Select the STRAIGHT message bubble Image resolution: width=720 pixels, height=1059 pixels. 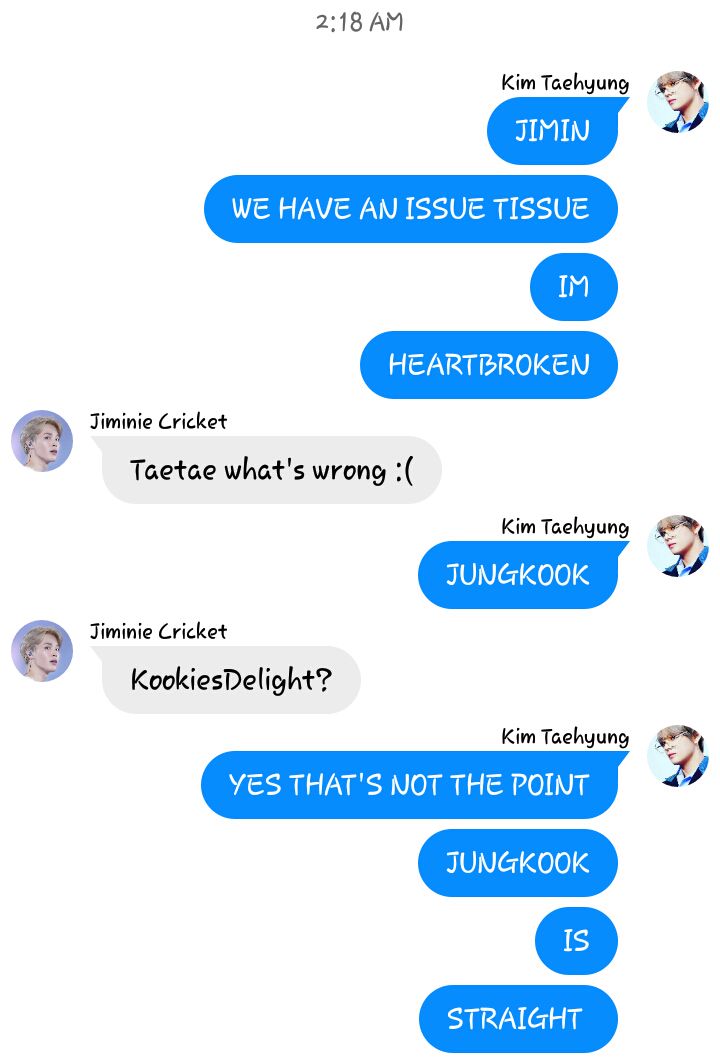518,1018
